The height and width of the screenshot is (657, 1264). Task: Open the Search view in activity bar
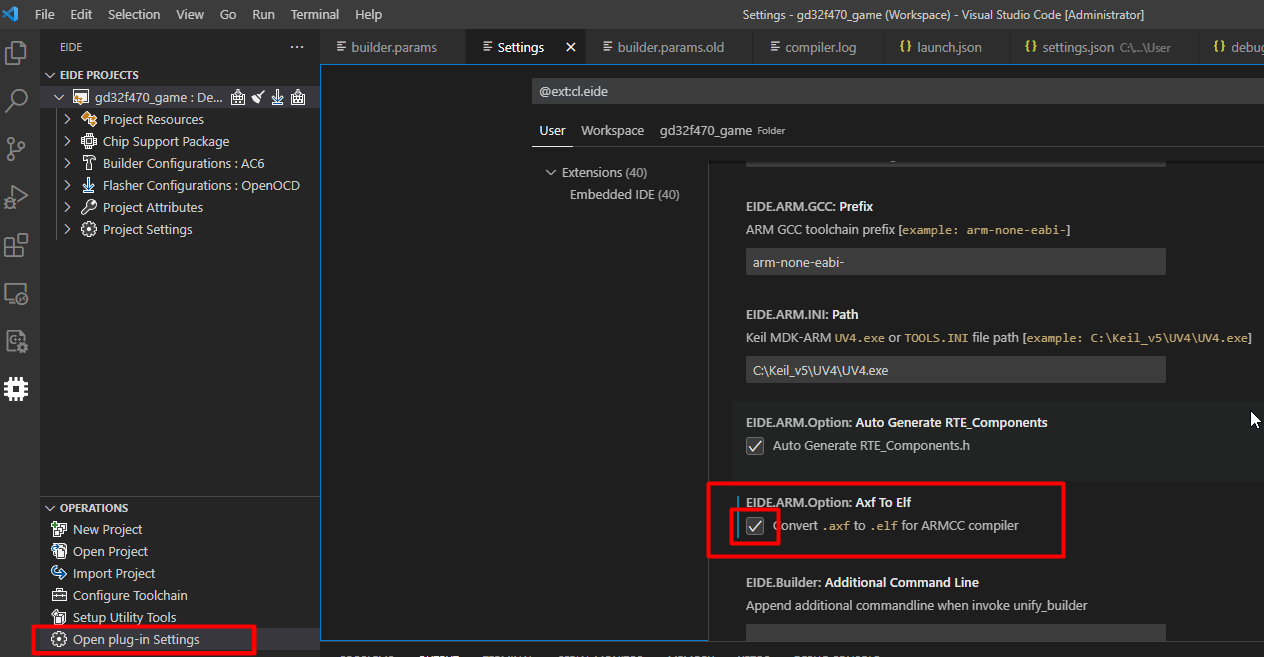(16, 101)
